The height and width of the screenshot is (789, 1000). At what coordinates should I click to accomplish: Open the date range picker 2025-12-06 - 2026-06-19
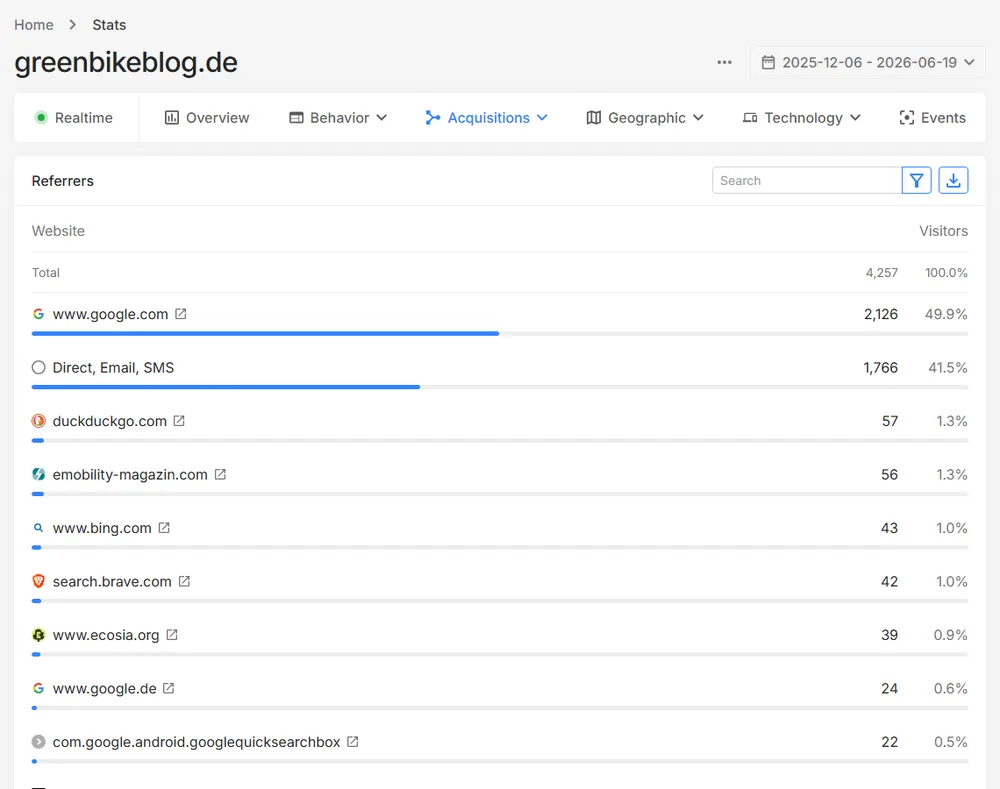868,63
